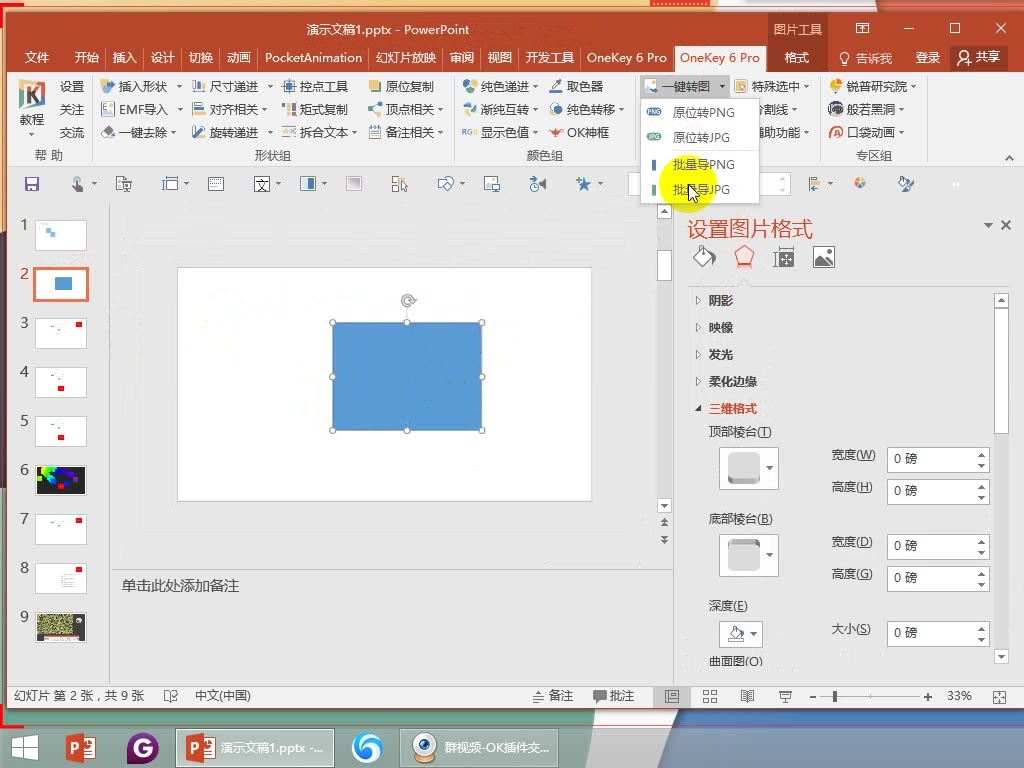The image size is (1024, 768).
Task: Select 原位转JPG from the menu
Action: 699,137
